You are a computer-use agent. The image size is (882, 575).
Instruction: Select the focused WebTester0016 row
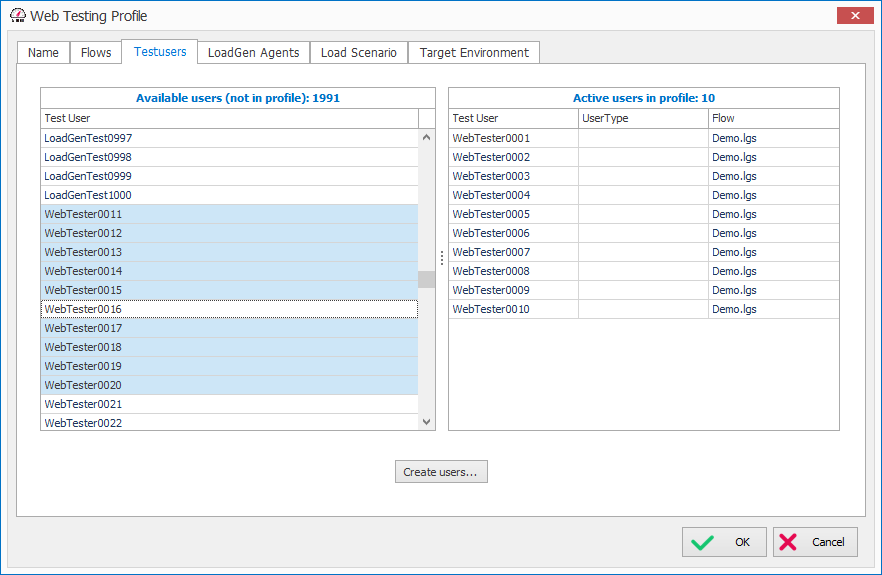click(x=230, y=309)
